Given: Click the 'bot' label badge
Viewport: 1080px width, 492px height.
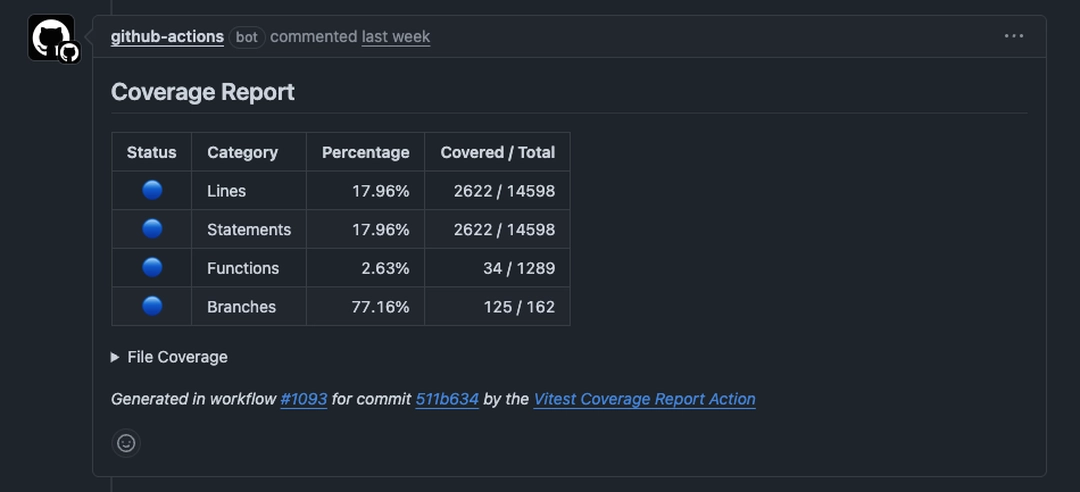Looking at the screenshot, I should [247, 37].
